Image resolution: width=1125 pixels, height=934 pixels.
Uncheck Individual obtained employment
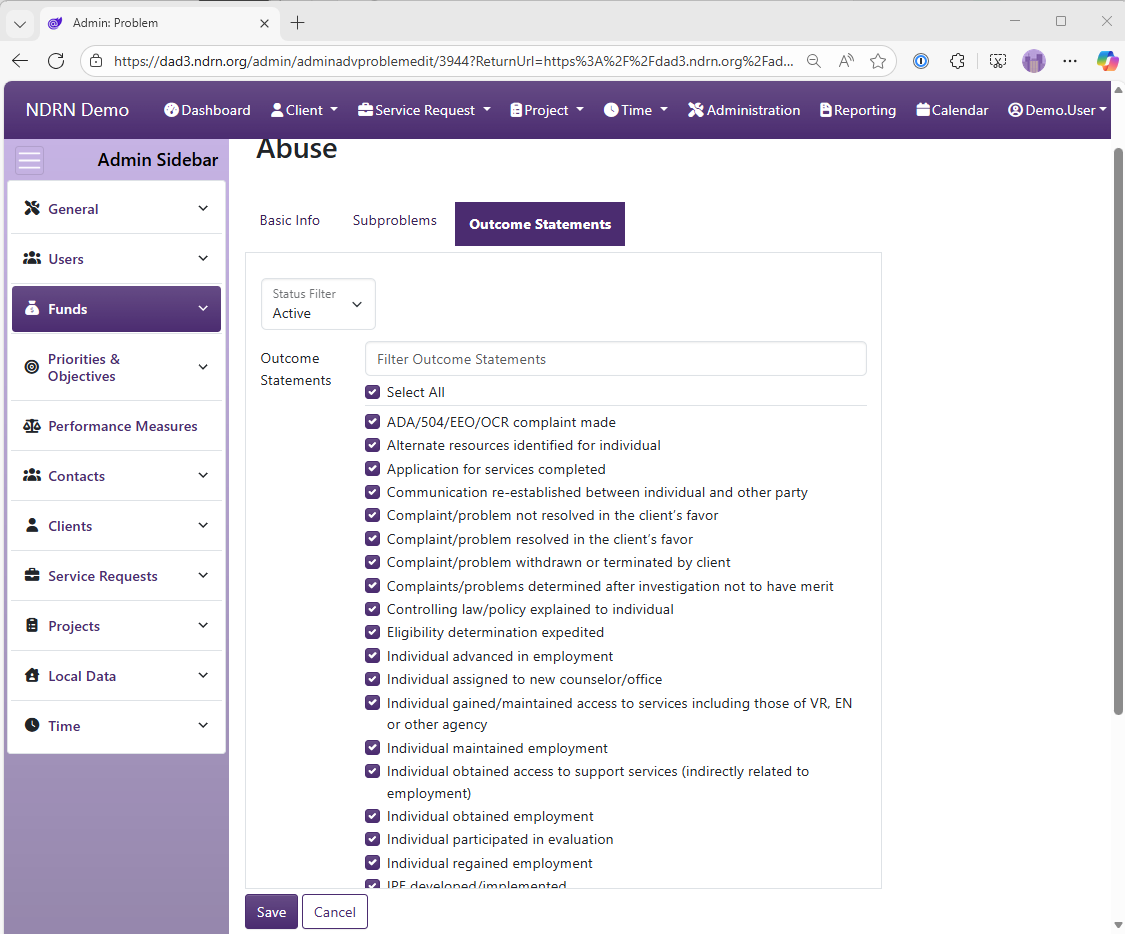click(372, 816)
